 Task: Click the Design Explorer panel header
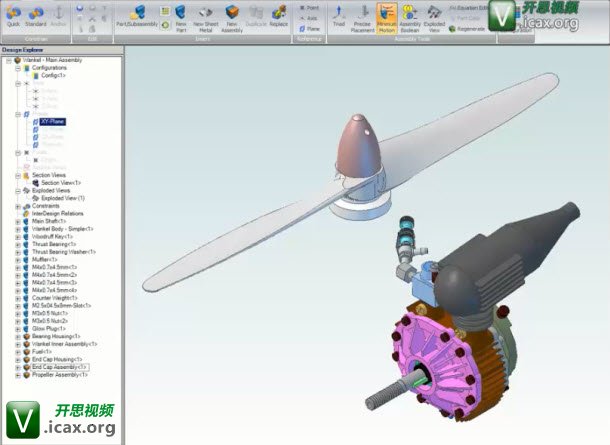(62, 50)
